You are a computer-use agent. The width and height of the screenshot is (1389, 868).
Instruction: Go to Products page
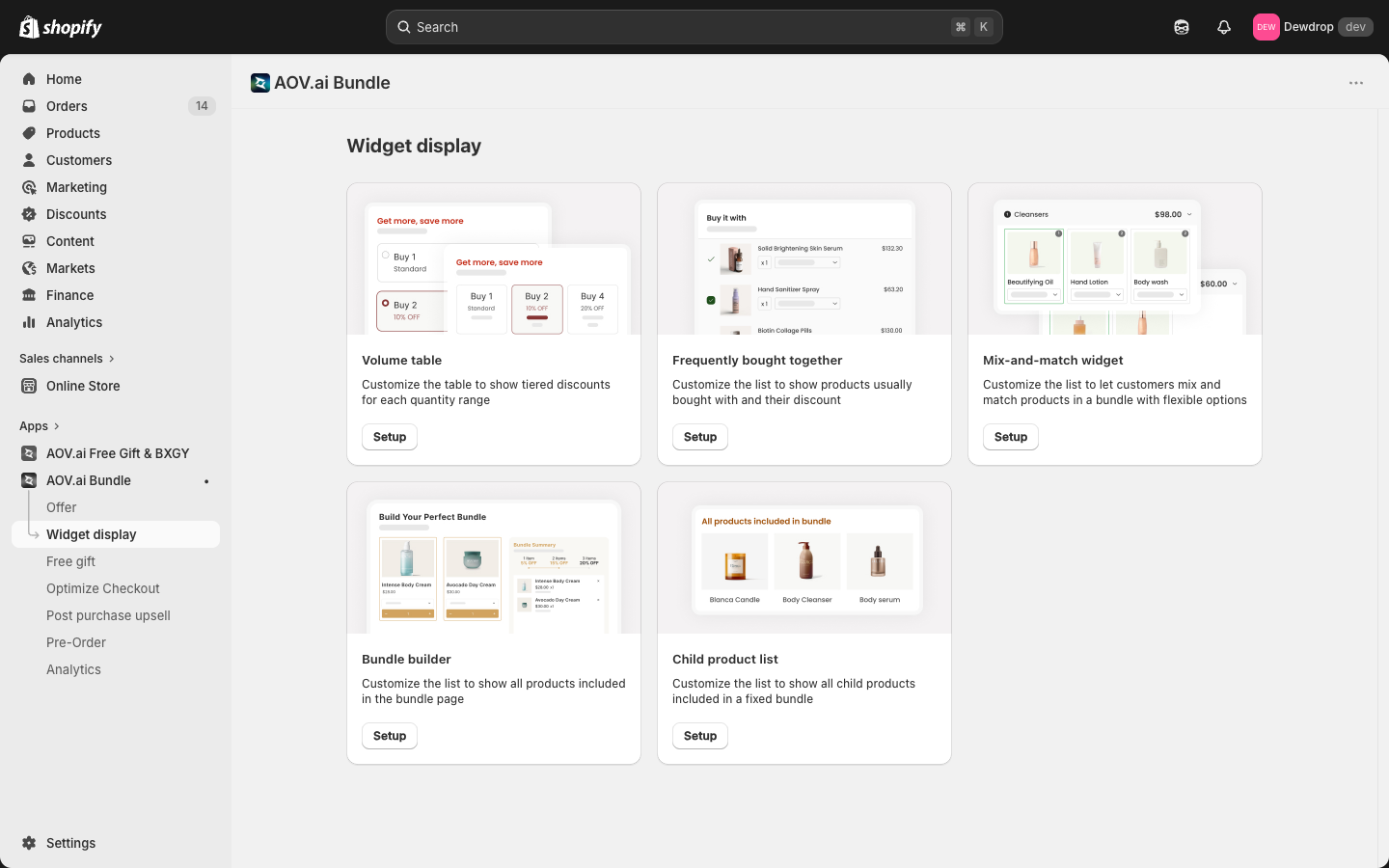coord(116,133)
